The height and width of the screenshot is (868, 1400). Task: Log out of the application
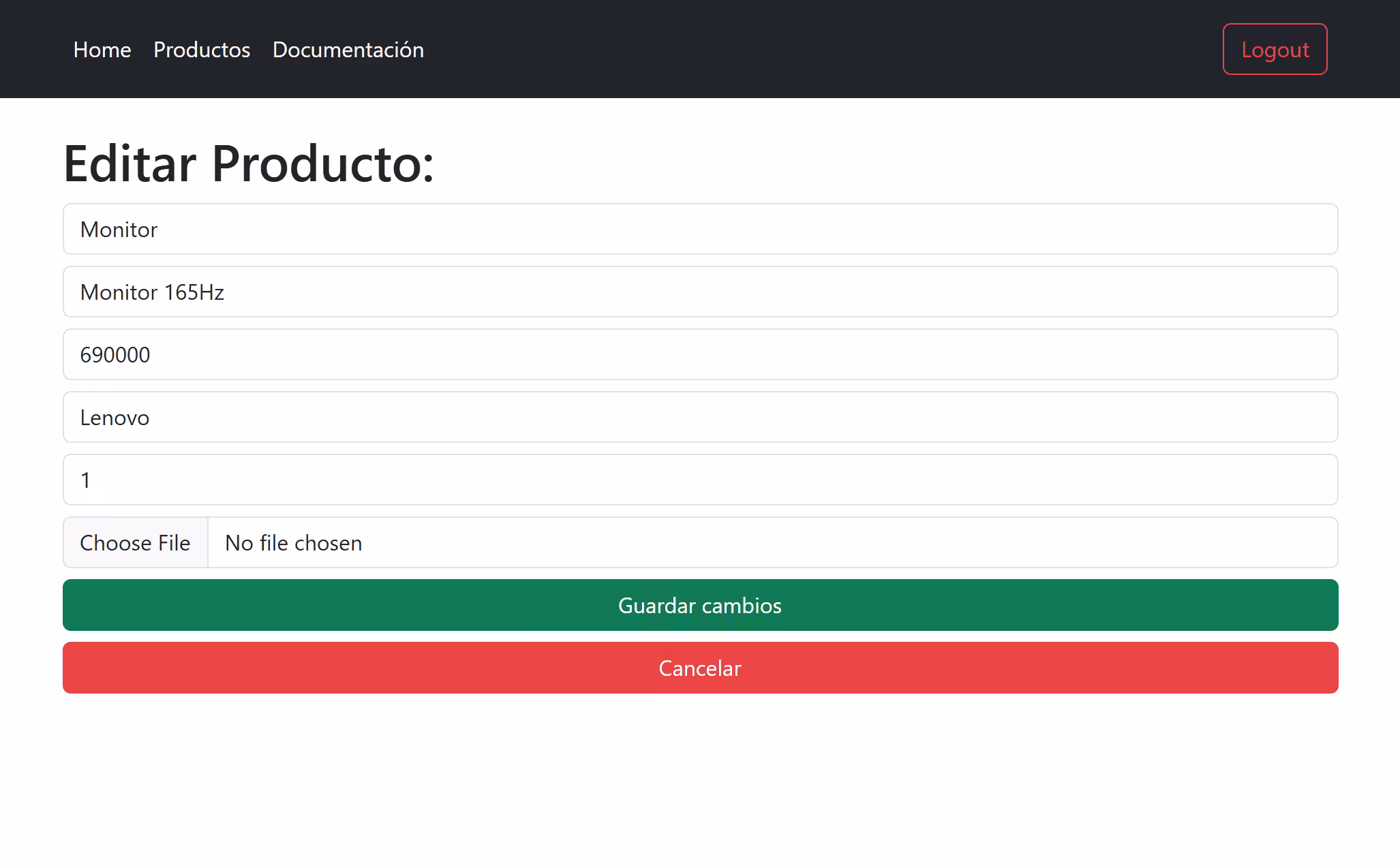(1274, 49)
